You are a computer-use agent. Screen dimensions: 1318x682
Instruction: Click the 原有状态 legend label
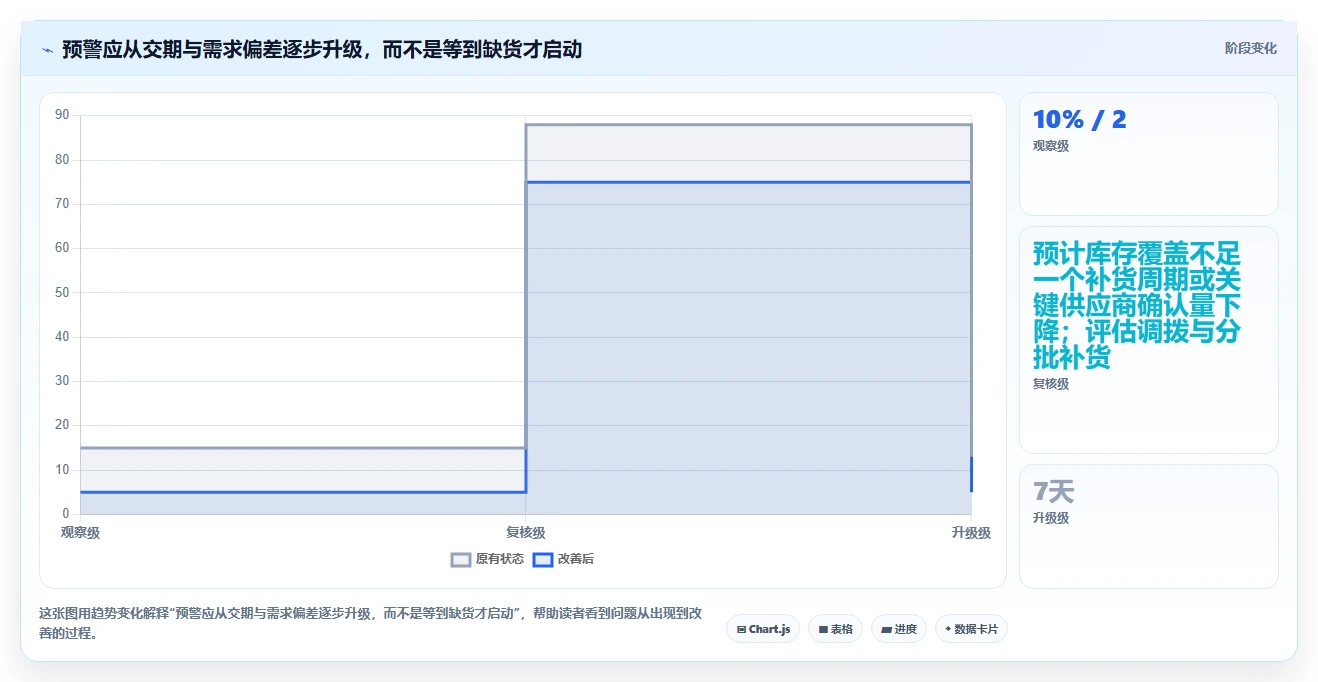pos(500,560)
